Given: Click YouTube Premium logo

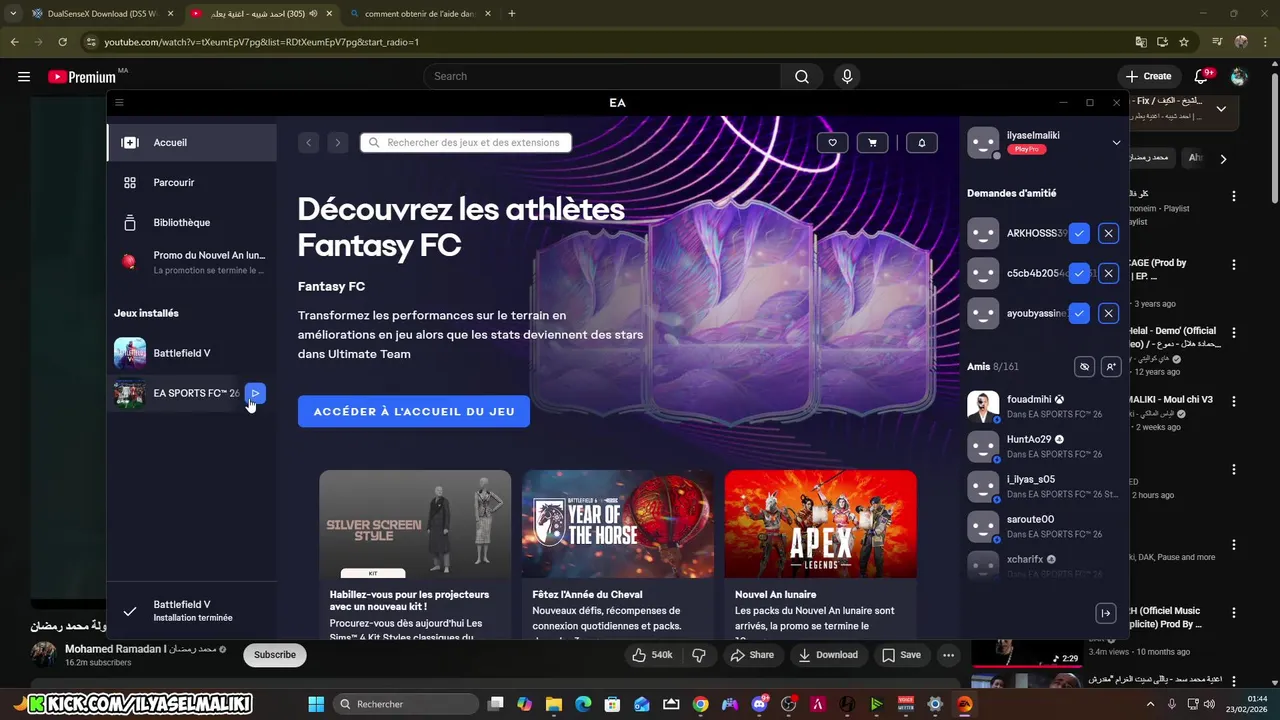Looking at the screenshot, I should point(82,76).
